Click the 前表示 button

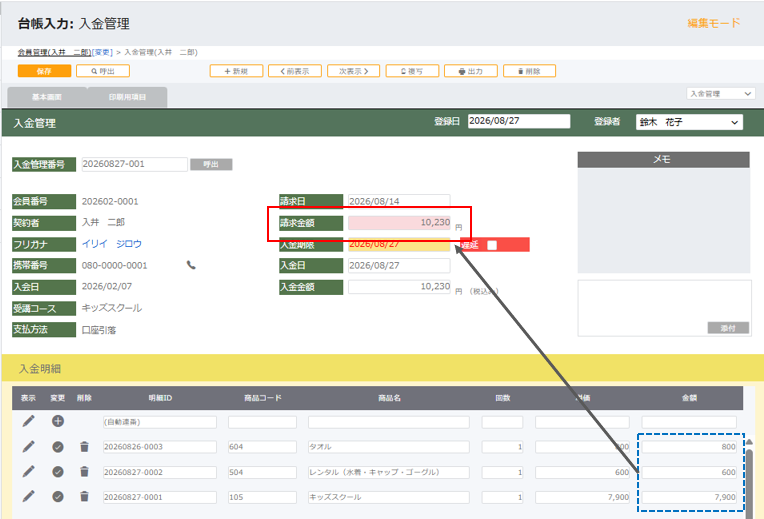point(295,71)
